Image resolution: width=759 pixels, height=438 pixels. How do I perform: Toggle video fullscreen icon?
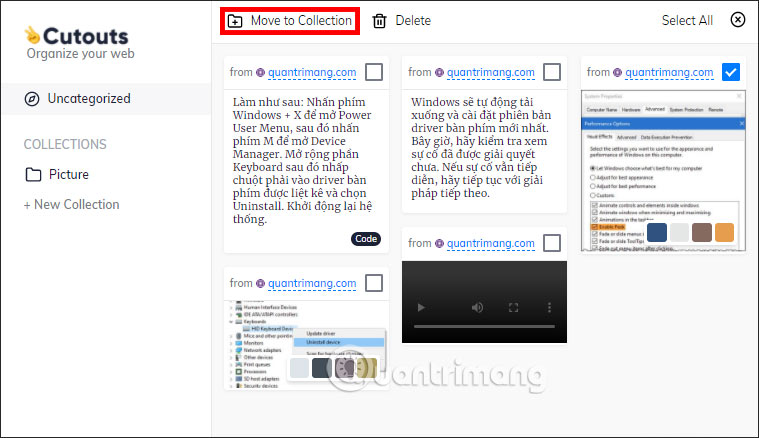click(x=514, y=307)
